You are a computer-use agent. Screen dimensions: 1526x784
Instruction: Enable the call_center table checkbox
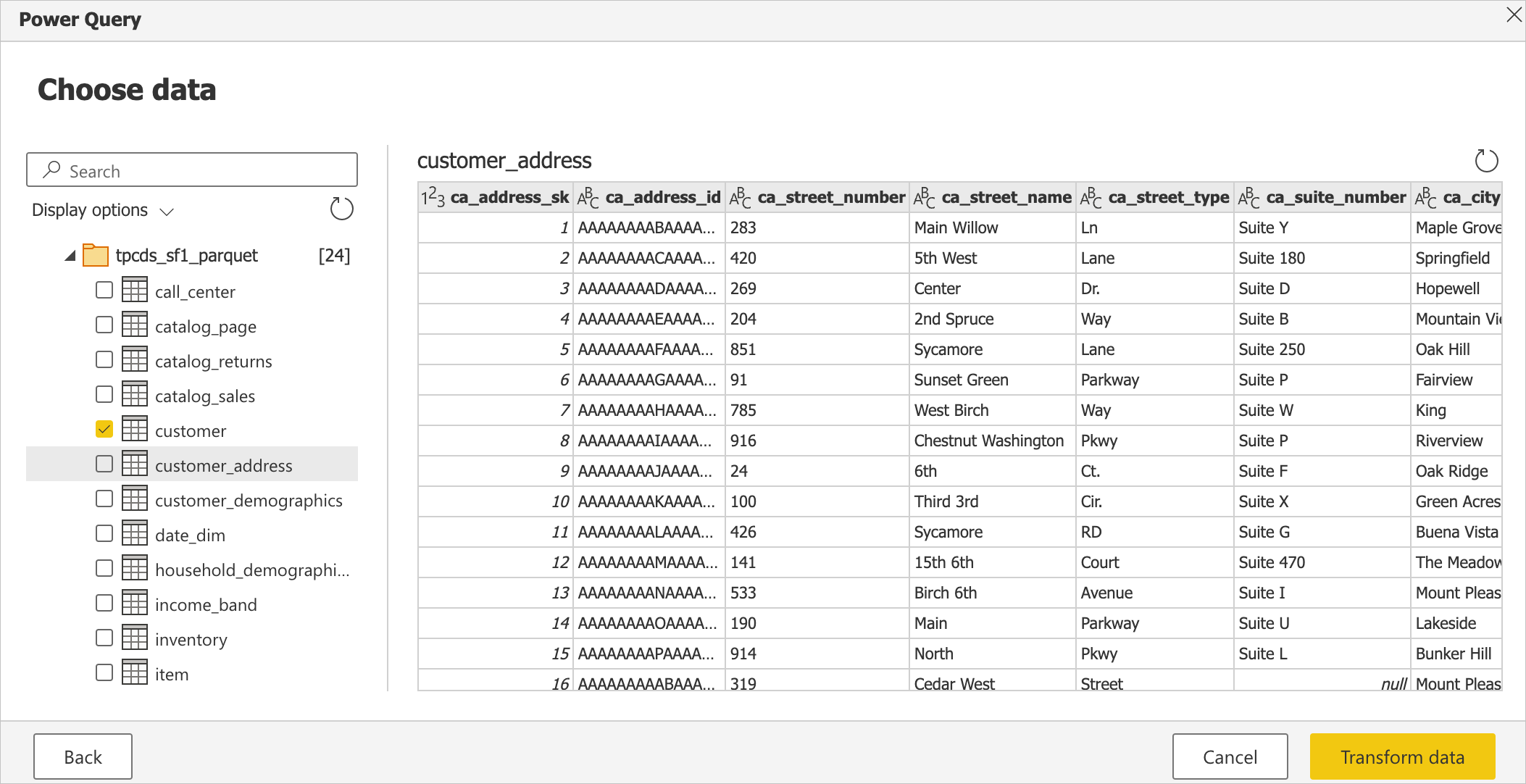[x=104, y=291]
